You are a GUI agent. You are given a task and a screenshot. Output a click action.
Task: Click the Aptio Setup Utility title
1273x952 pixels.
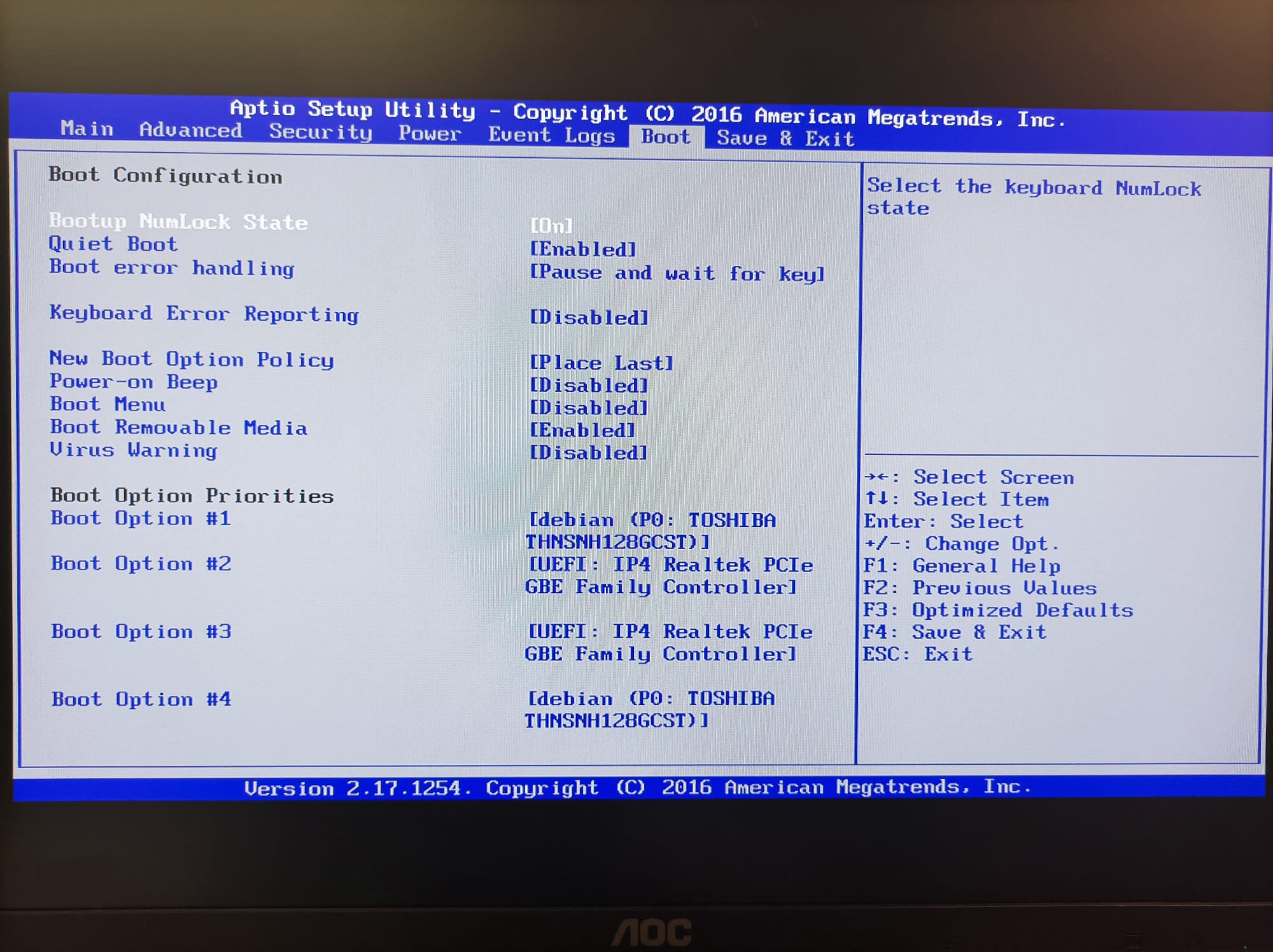coord(648,113)
